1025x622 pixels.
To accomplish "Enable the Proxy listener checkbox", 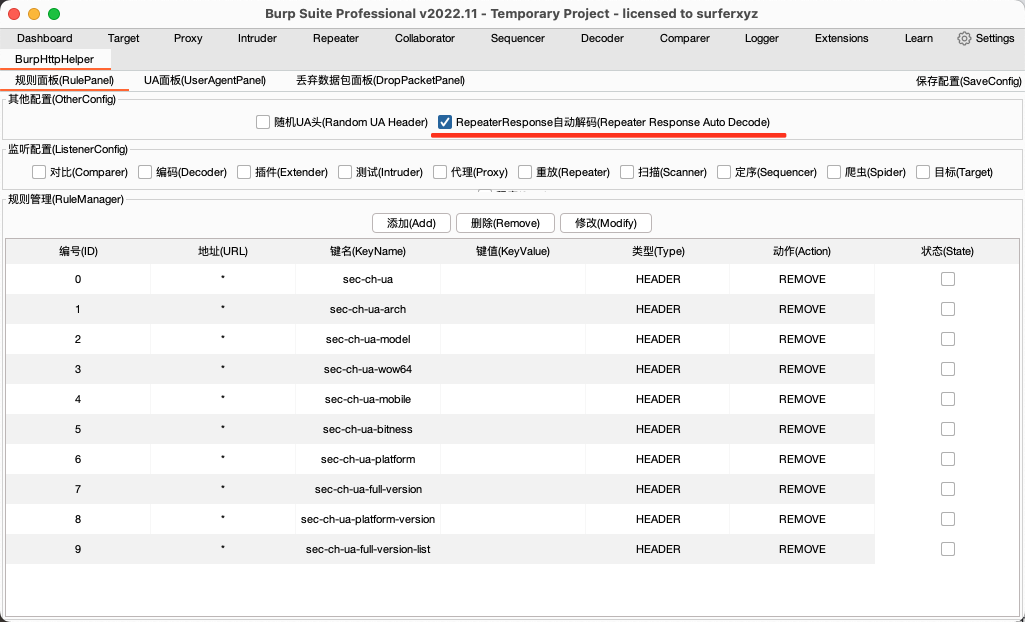I will click(x=440, y=172).
